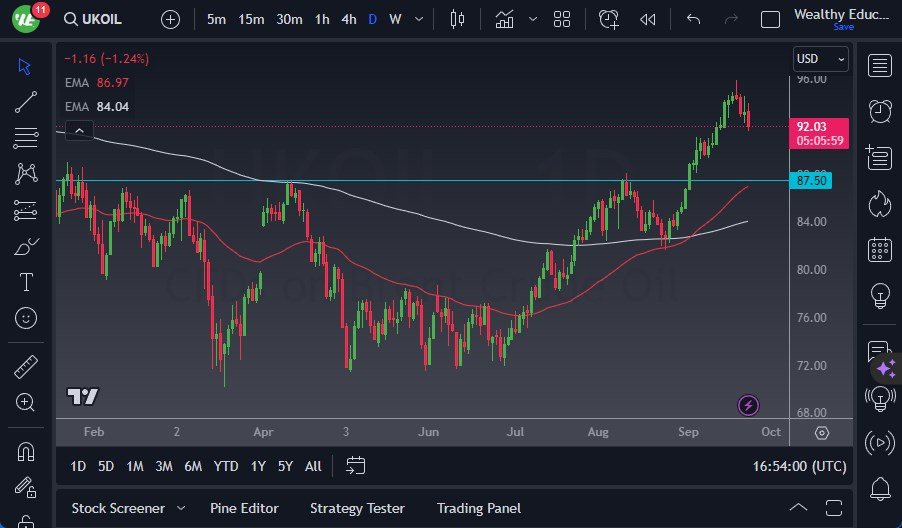Select the text annotation tool

(26, 282)
